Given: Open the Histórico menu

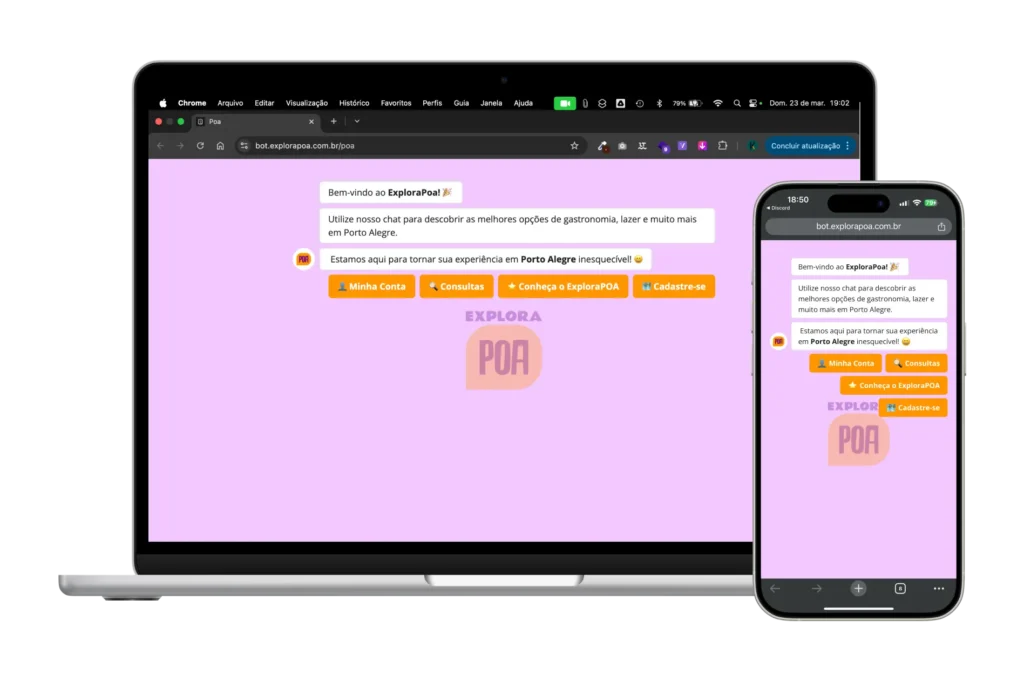Looking at the screenshot, I should (x=354, y=103).
